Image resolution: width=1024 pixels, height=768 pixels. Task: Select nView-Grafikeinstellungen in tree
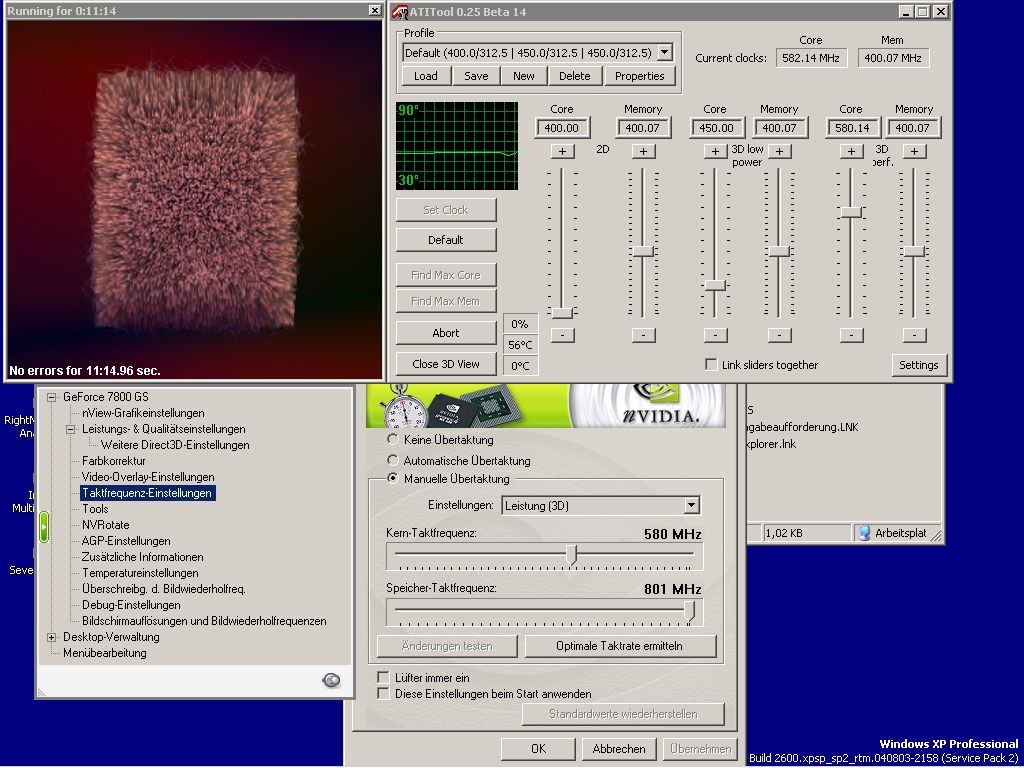(143, 413)
